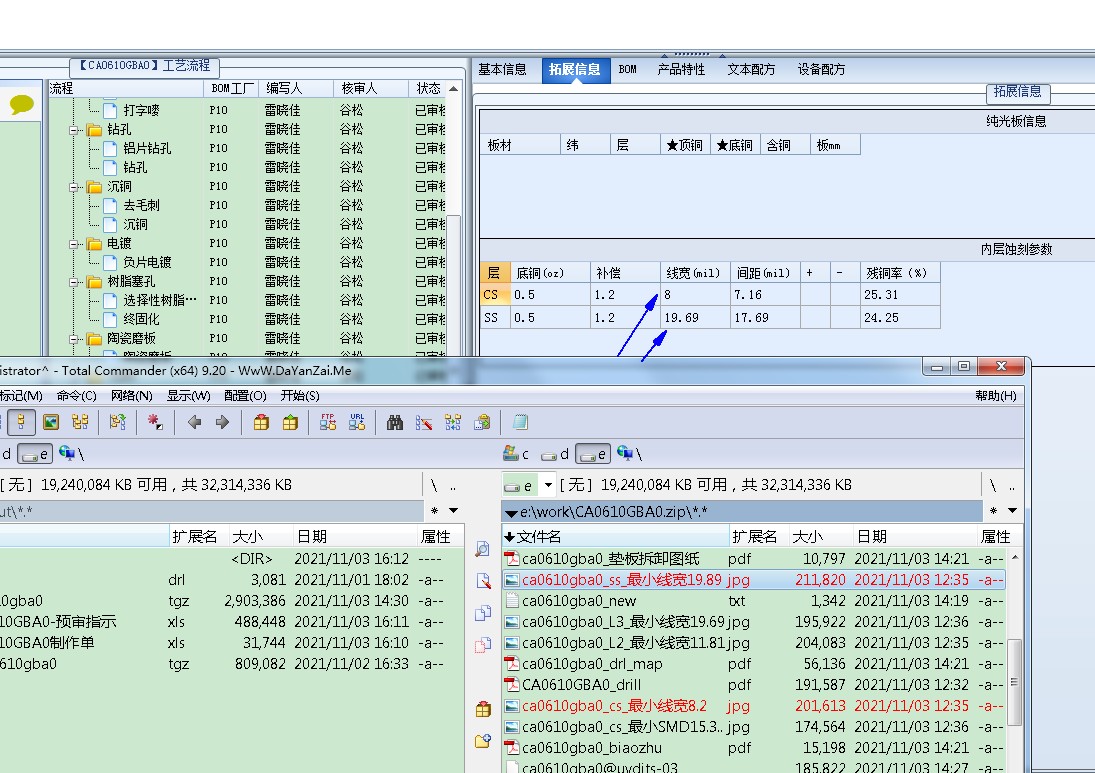The height and width of the screenshot is (773, 1095).
Task: Collapse the 树脂塞孔 folder in process tree
Action: (73, 282)
